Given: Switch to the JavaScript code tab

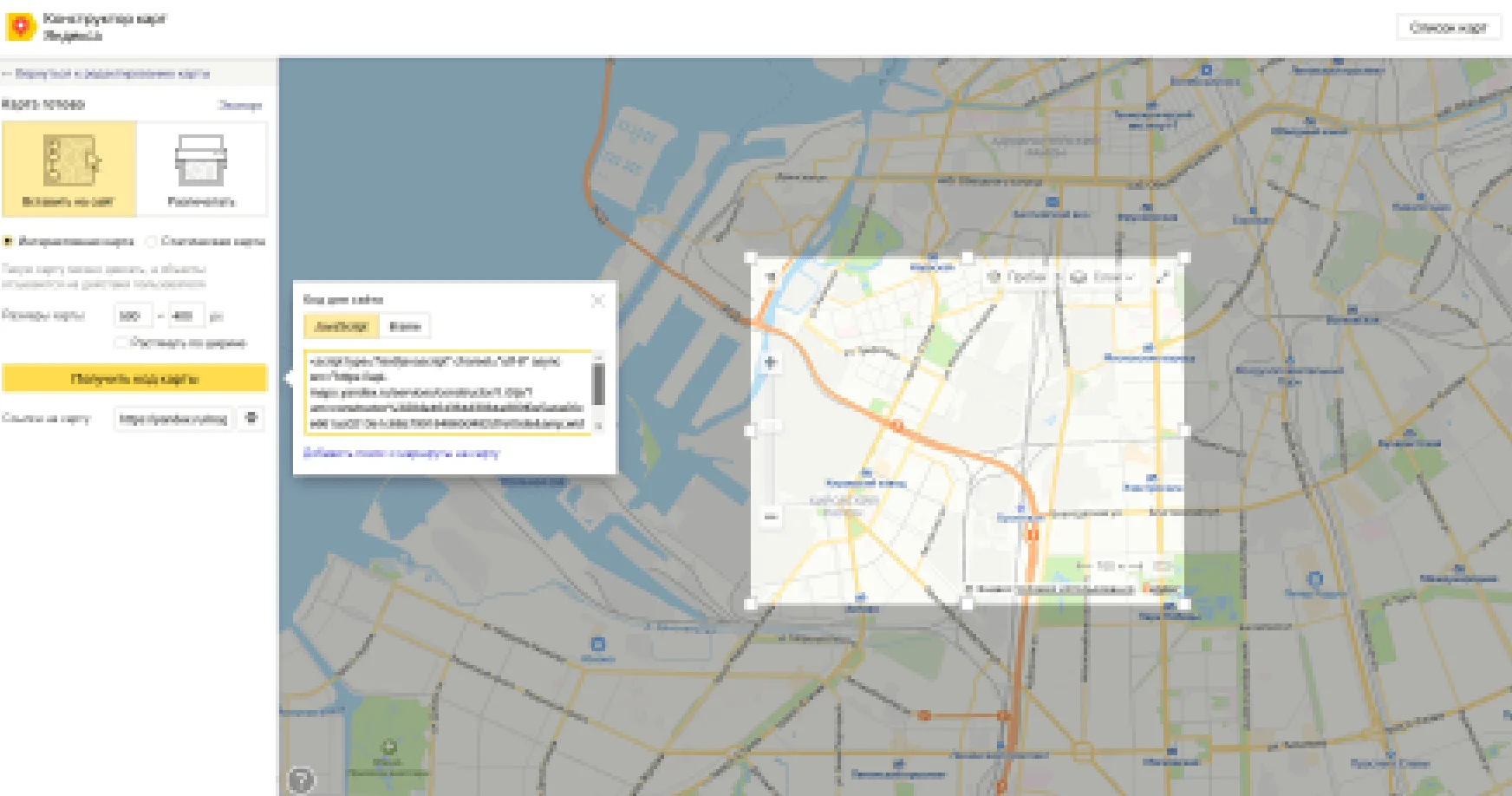Looking at the screenshot, I should pos(342,326).
